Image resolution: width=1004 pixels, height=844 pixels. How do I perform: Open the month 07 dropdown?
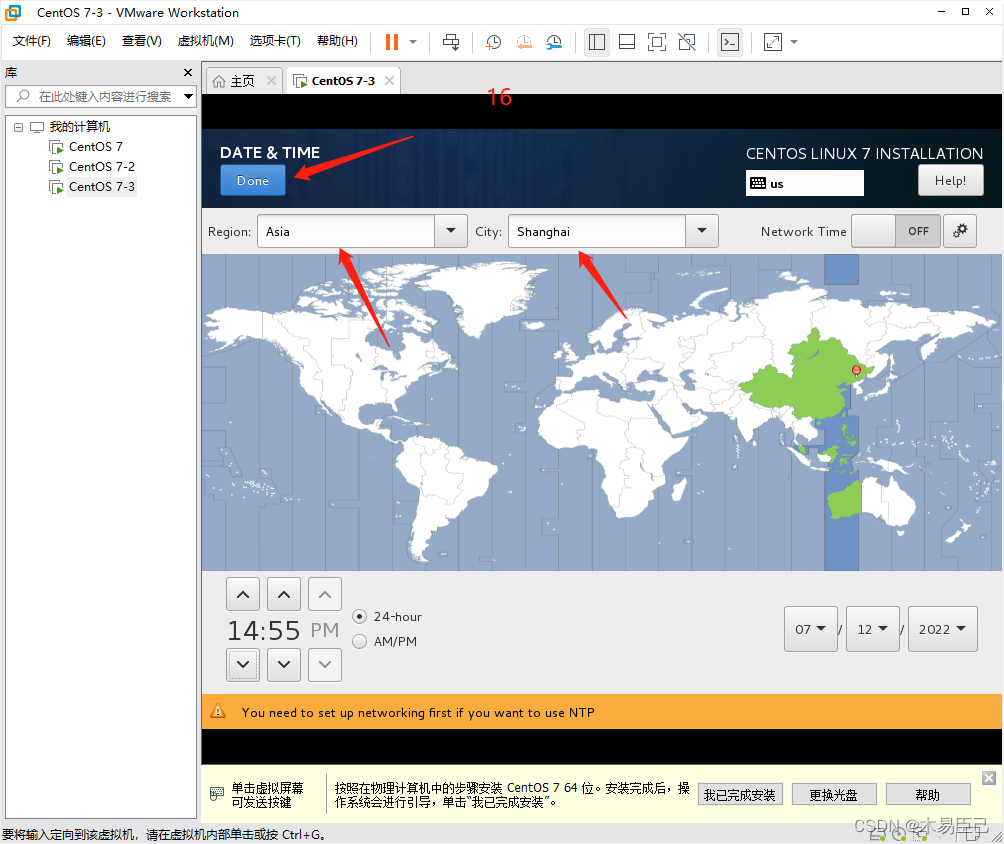(x=811, y=629)
